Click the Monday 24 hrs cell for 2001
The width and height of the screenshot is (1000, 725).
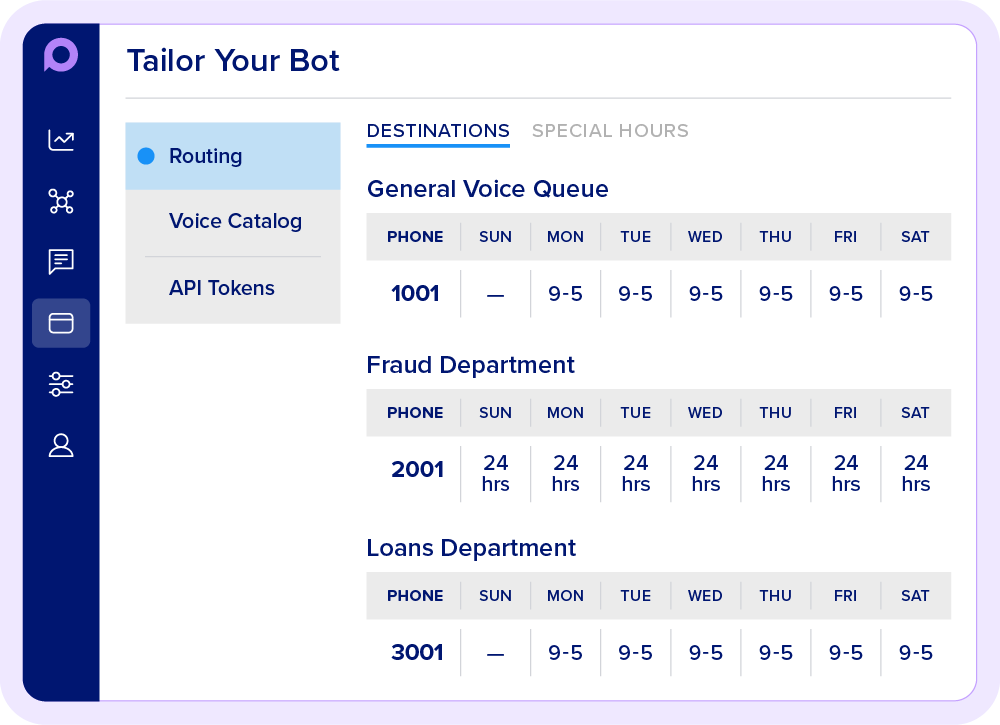coord(565,473)
